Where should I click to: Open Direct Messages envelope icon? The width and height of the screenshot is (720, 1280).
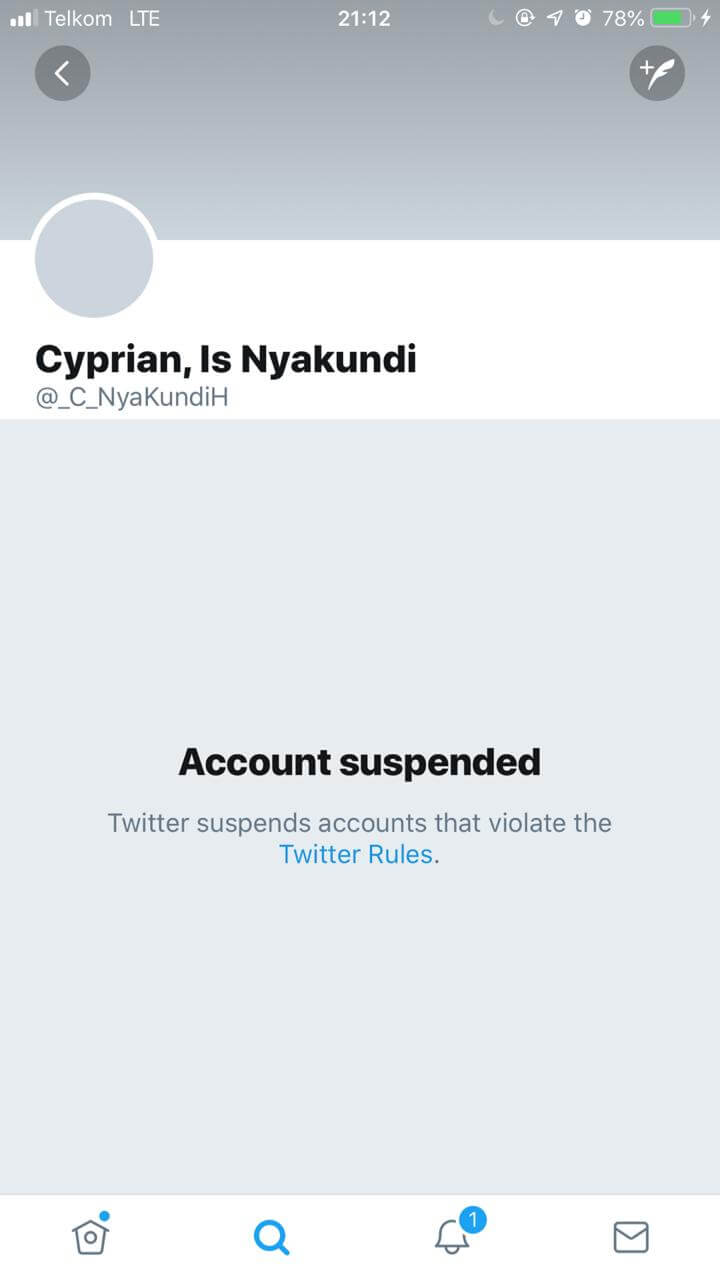[x=630, y=1237]
